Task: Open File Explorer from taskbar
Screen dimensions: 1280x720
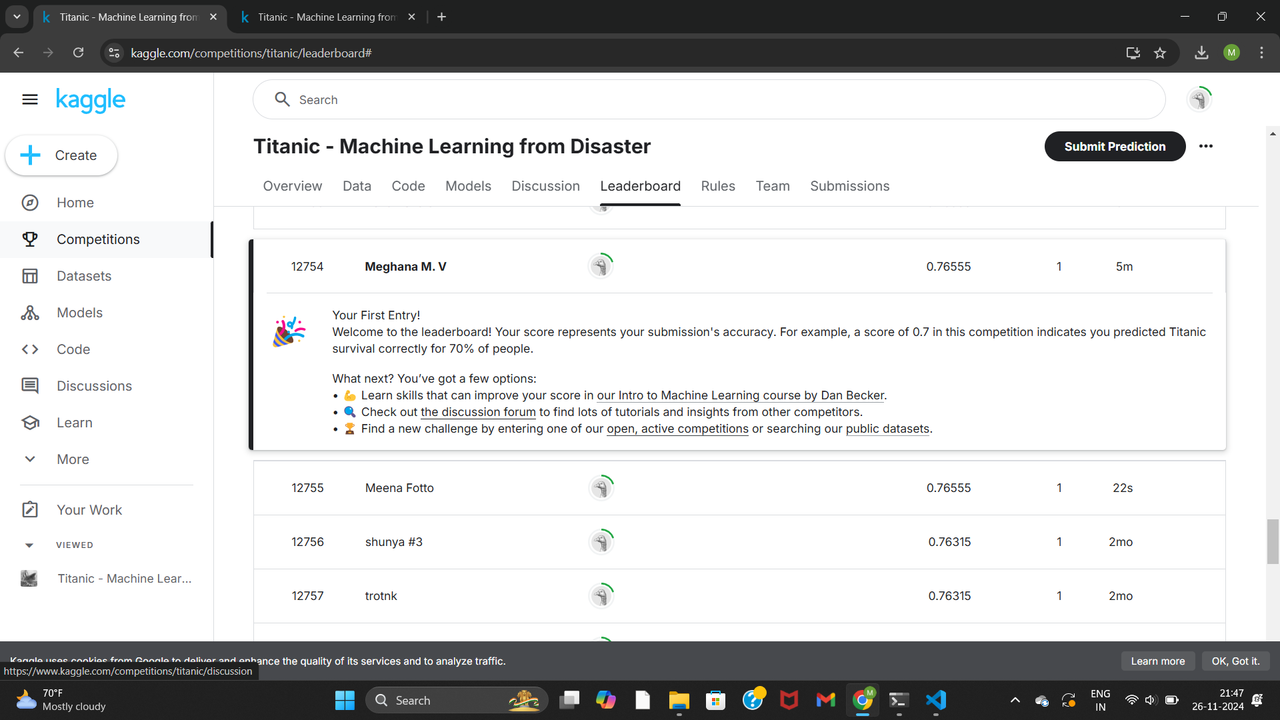Action: (679, 700)
